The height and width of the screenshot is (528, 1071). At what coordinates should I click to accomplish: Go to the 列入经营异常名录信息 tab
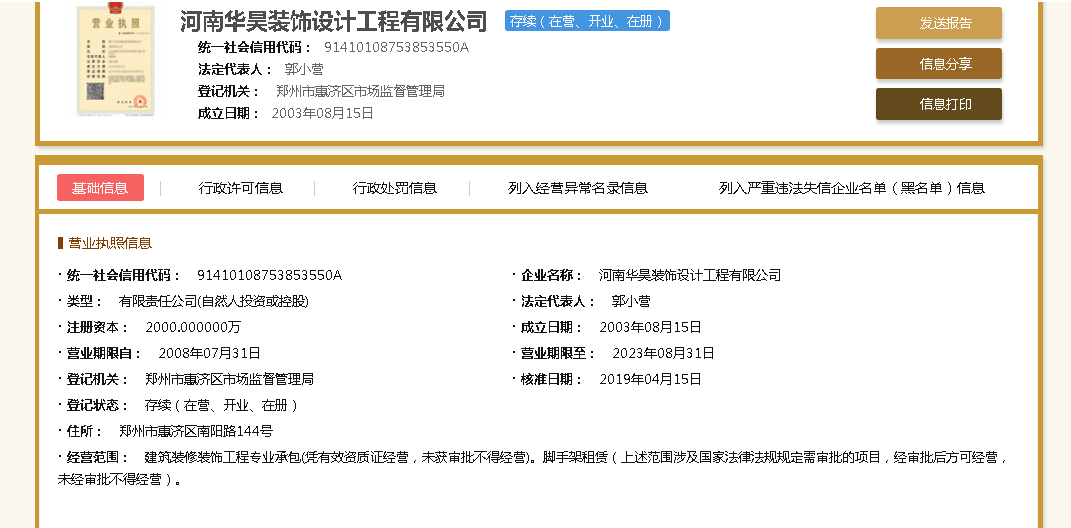tap(577, 188)
